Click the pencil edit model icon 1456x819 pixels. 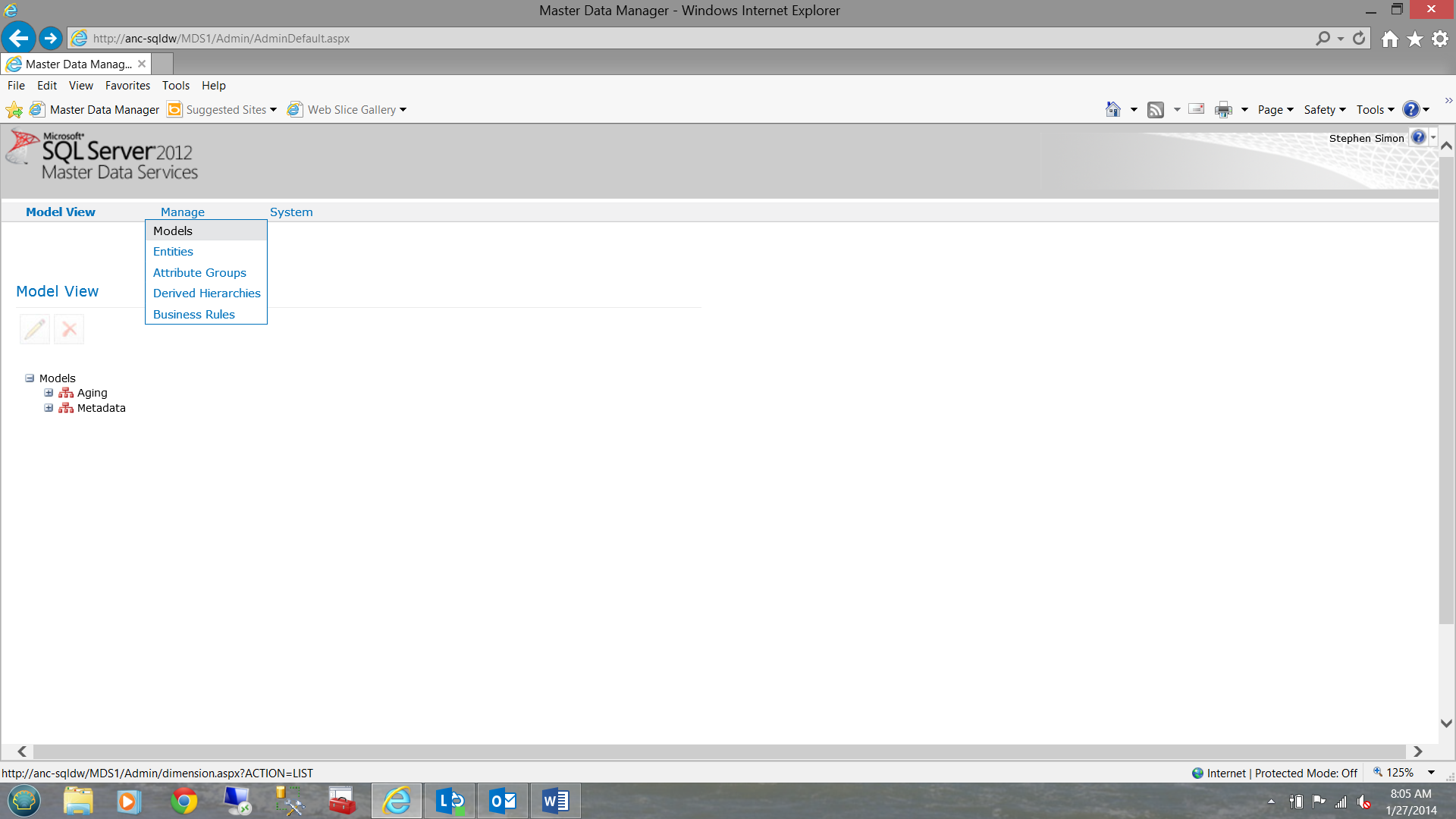pos(35,329)
